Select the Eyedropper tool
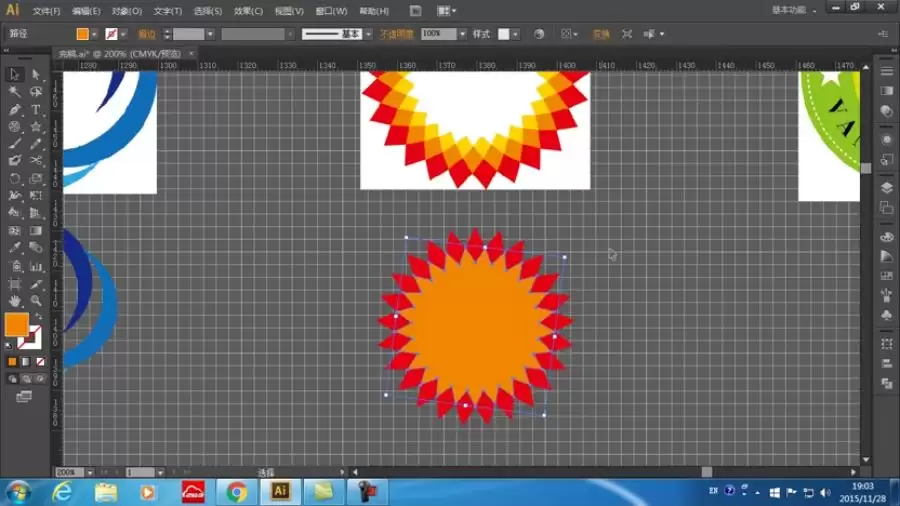 [x=14, y=248]
